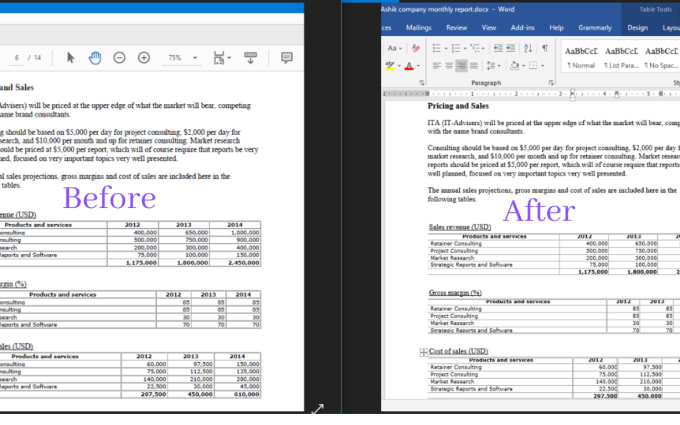Open the Change Case Aa dropdown
The height and width of the screenshot is (425, 680).
pyautogui.click(x=395, y=48)
